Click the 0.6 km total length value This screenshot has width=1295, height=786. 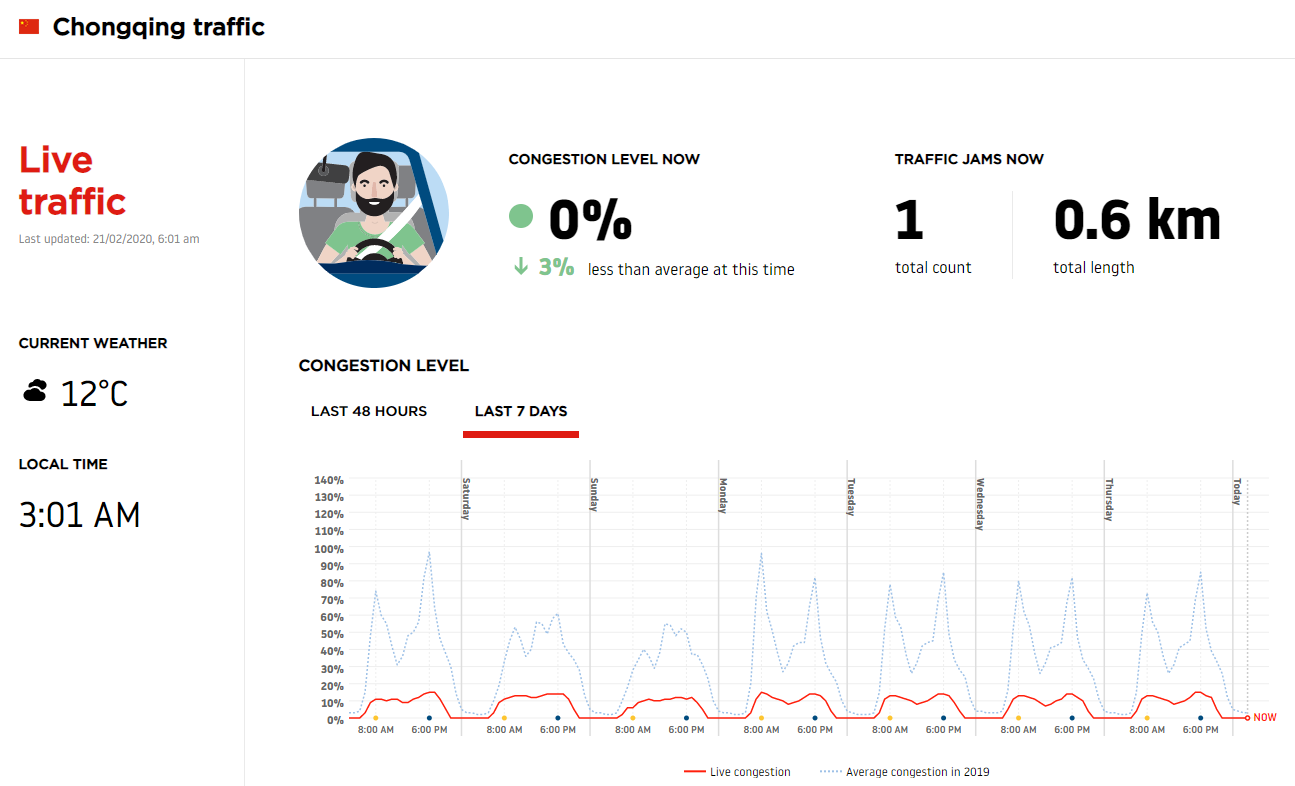tap(1137, 221)
